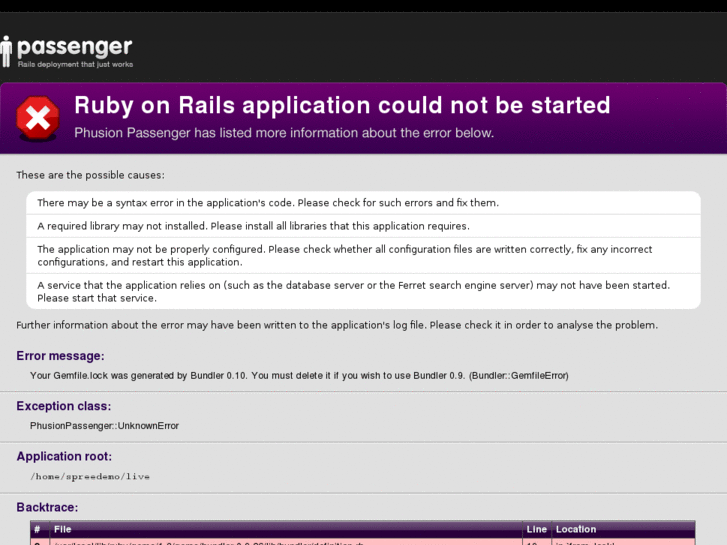Click the 'Location' column header in the backtrace table
The image size is (727, 545).
tap(576, 529)
